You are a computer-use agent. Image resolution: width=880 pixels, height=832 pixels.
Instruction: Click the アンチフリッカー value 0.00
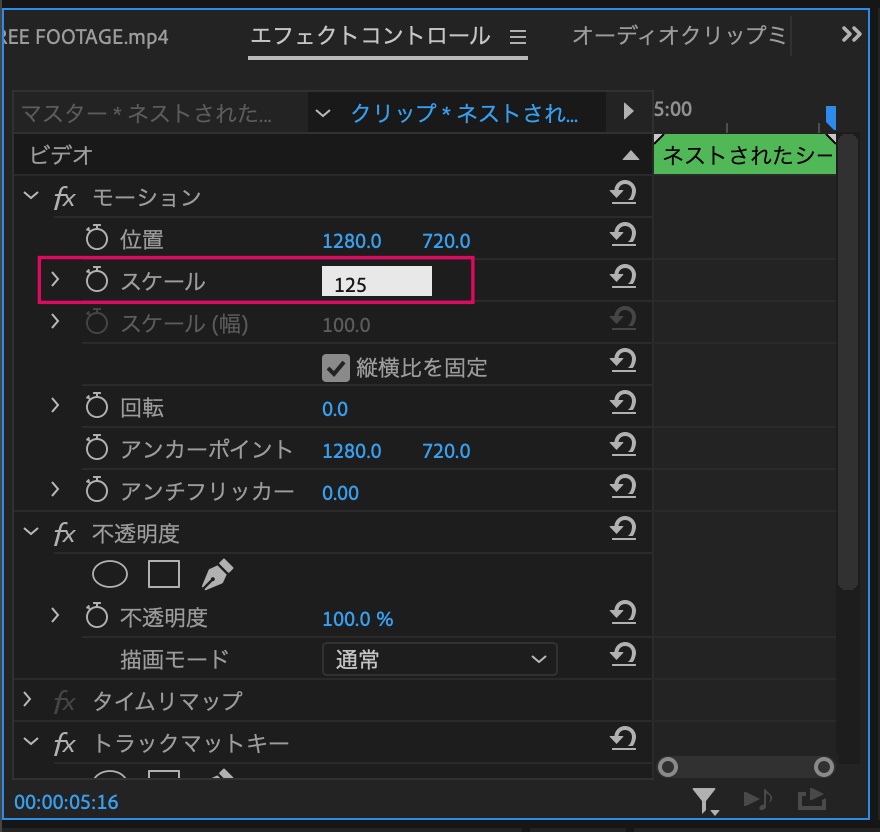340,493
